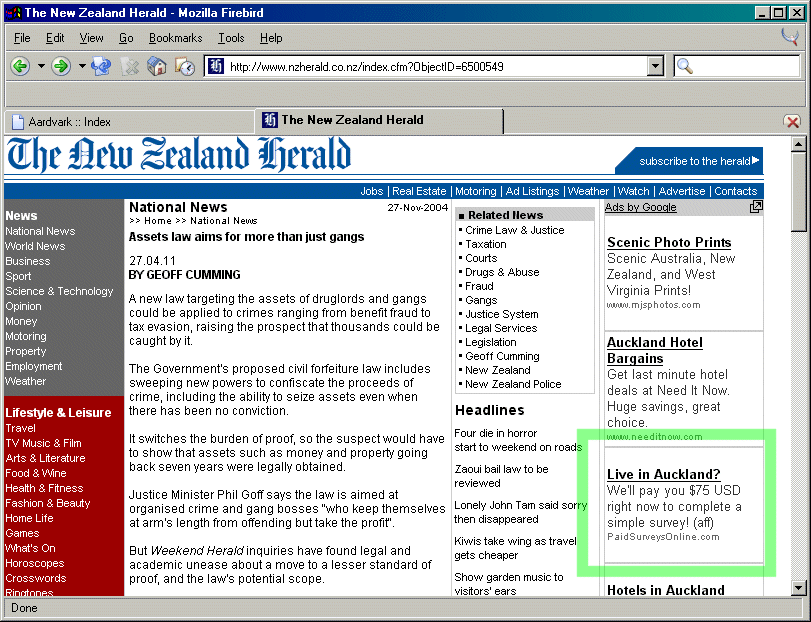Click 'subscribe to the herald' button

point(698,161)
